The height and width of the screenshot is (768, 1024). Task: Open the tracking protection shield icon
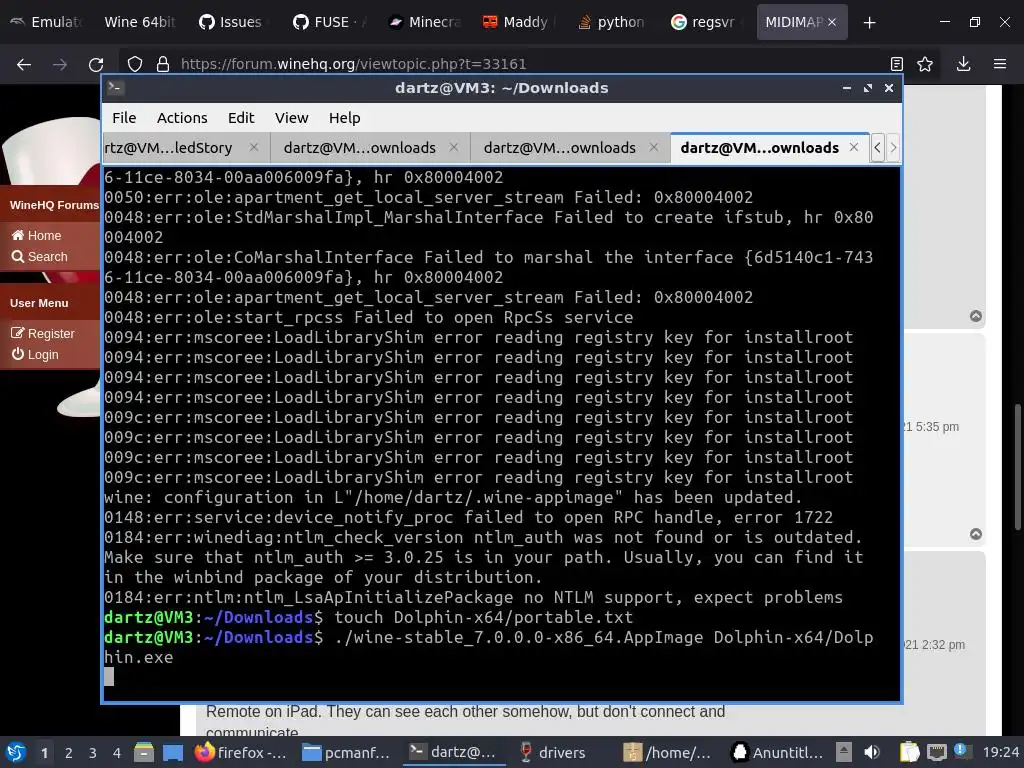click(135, 64)
